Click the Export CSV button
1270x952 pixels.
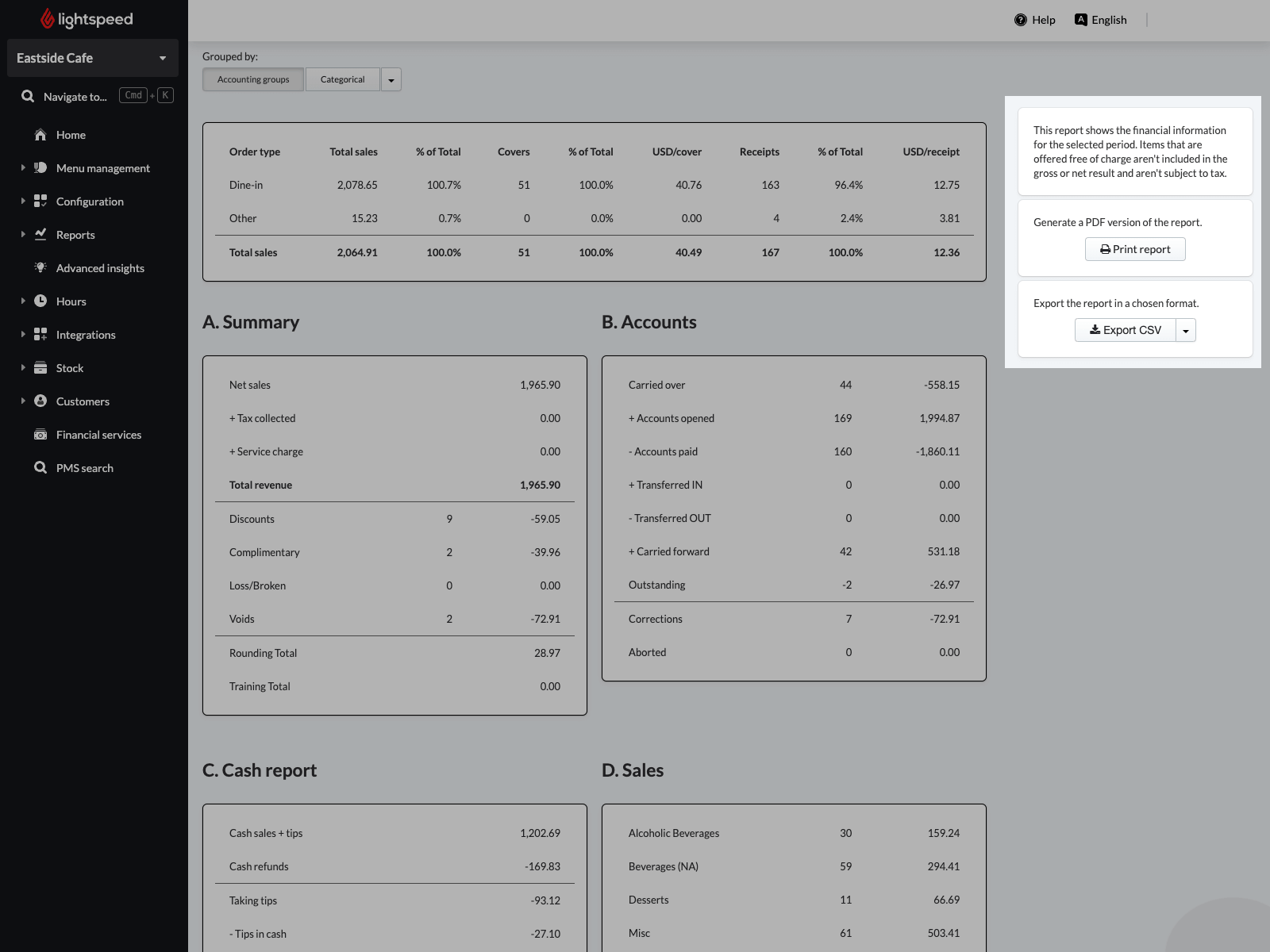[1126, 330]
